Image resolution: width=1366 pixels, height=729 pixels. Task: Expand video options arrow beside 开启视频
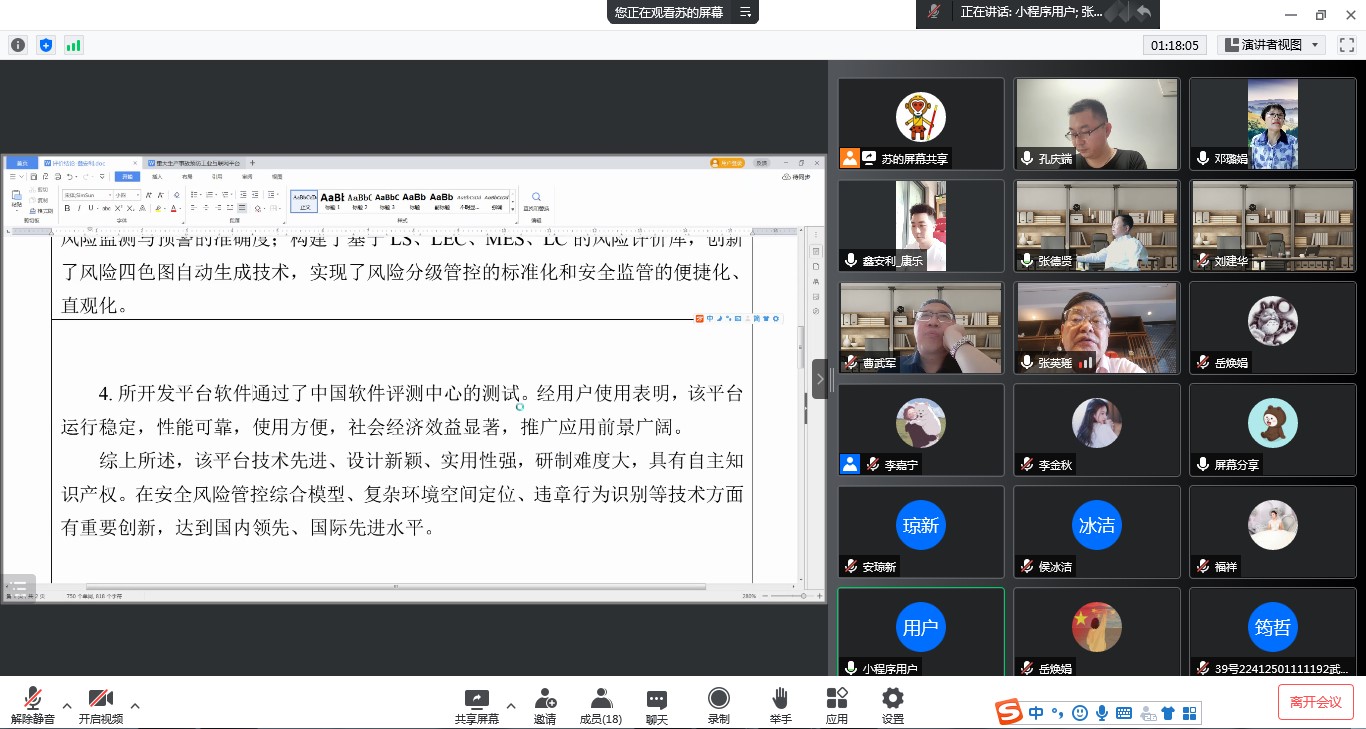coord(135,706)
